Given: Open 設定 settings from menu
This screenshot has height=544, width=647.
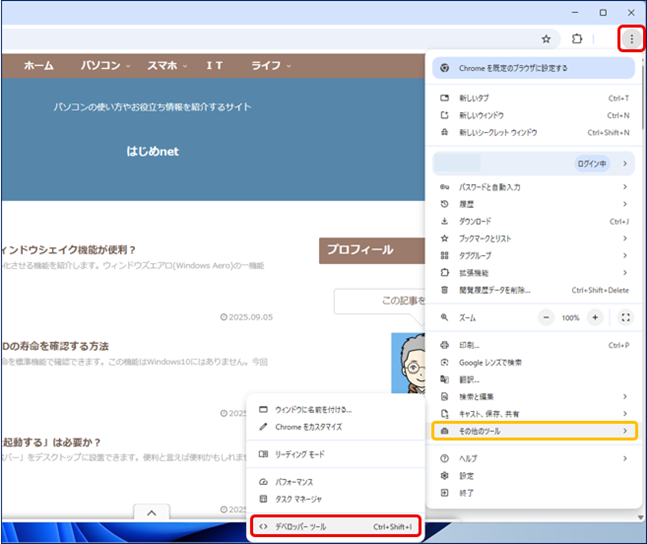Looking at the screenshot, I should point(533,475).
